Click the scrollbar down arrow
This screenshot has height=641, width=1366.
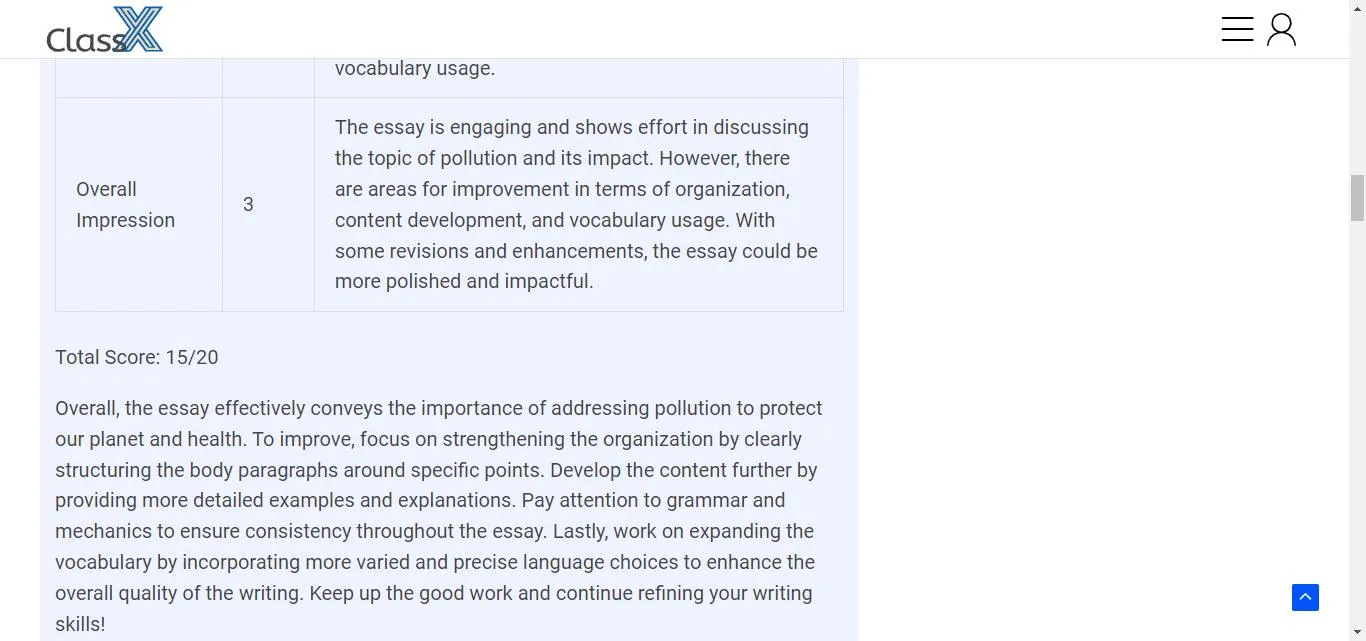pyautogui.click(x=1358, y=634)
